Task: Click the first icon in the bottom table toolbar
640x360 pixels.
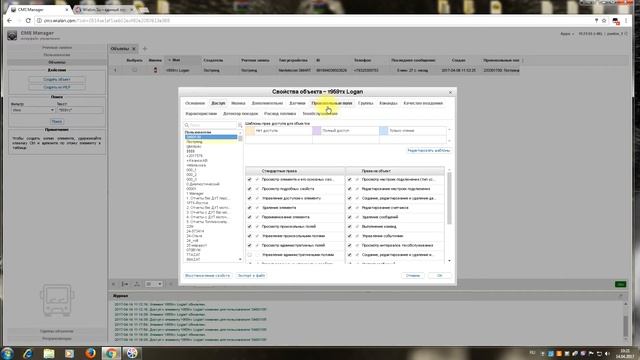Action: point(113,284)
